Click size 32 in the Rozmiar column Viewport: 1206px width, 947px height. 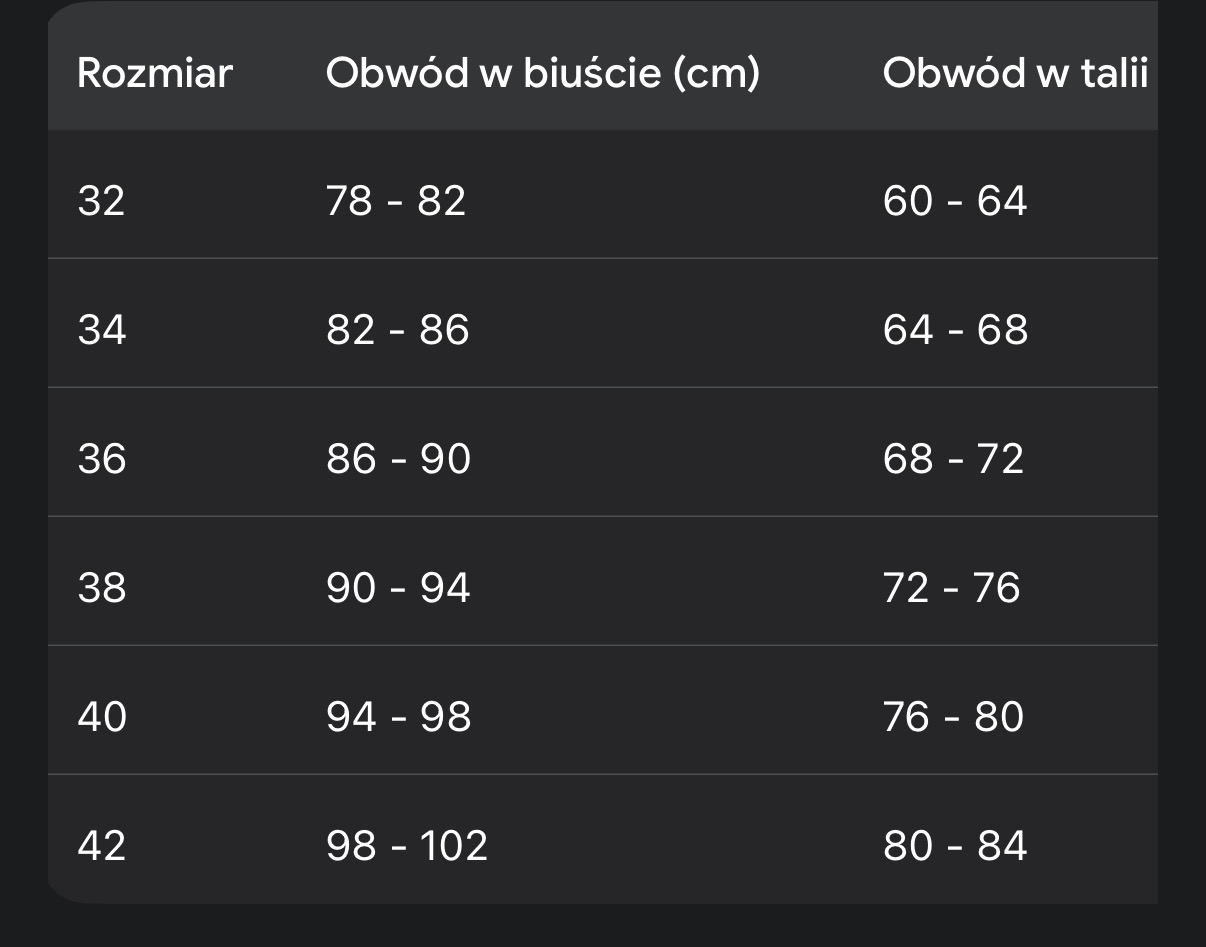click(101, 201)
